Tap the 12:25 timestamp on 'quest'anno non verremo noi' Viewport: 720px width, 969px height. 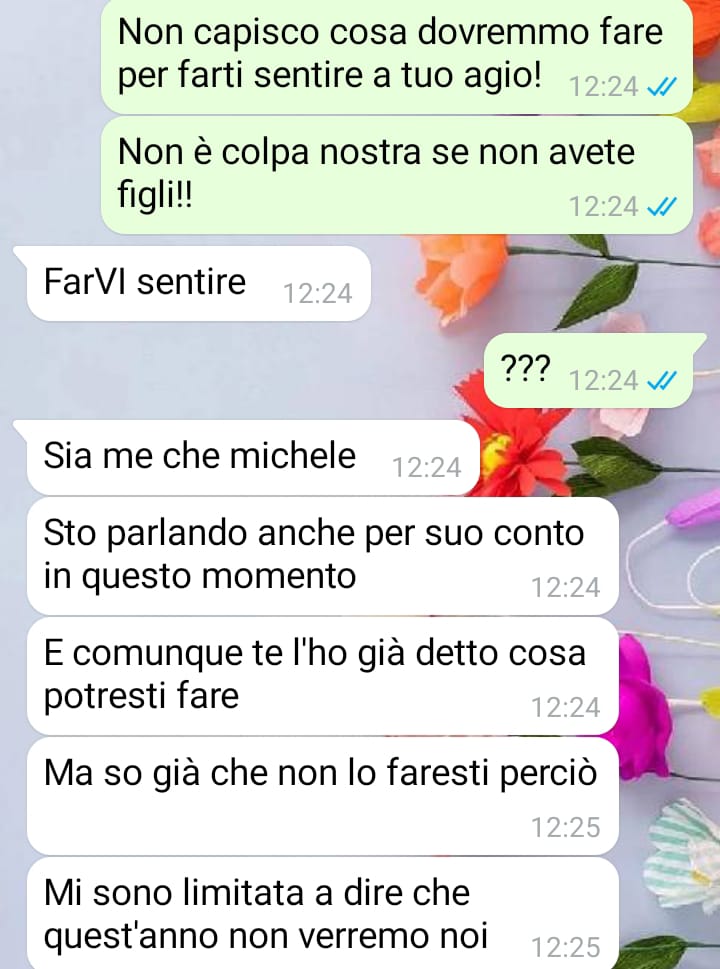point(565,947)
